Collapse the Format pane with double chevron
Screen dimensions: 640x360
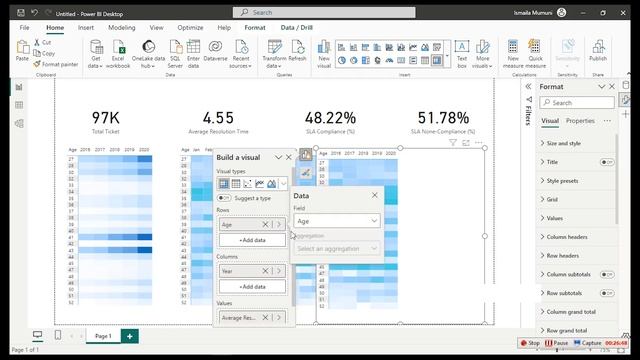point(528,87)
